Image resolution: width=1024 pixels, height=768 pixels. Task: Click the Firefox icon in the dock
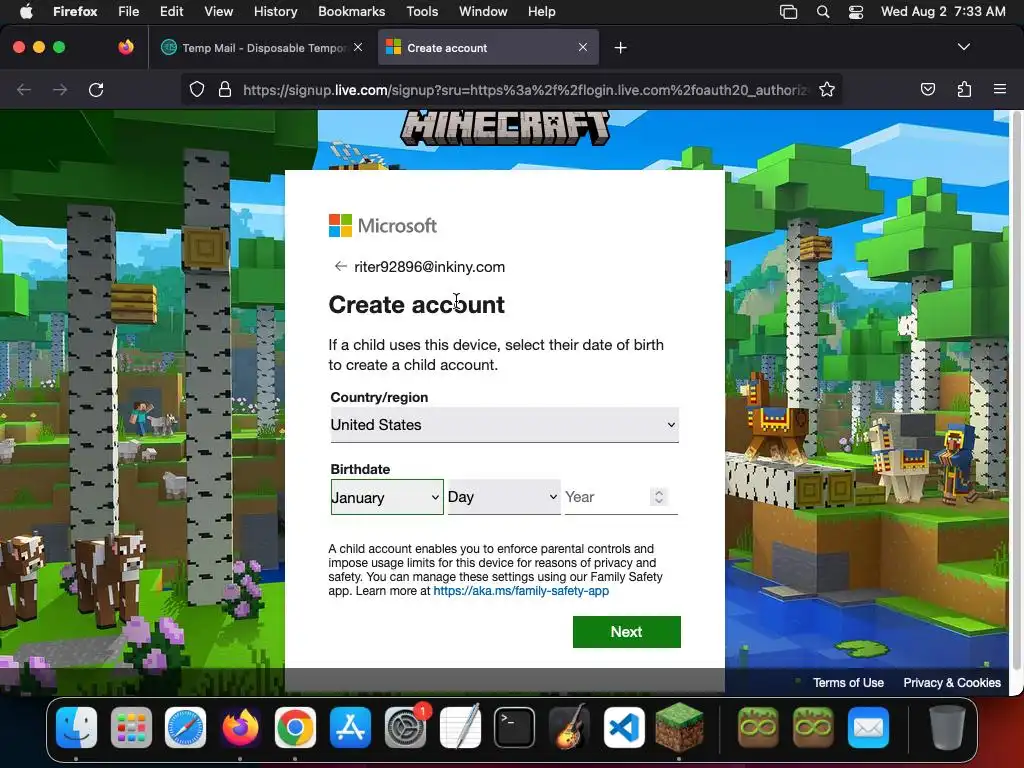(240, 727)
